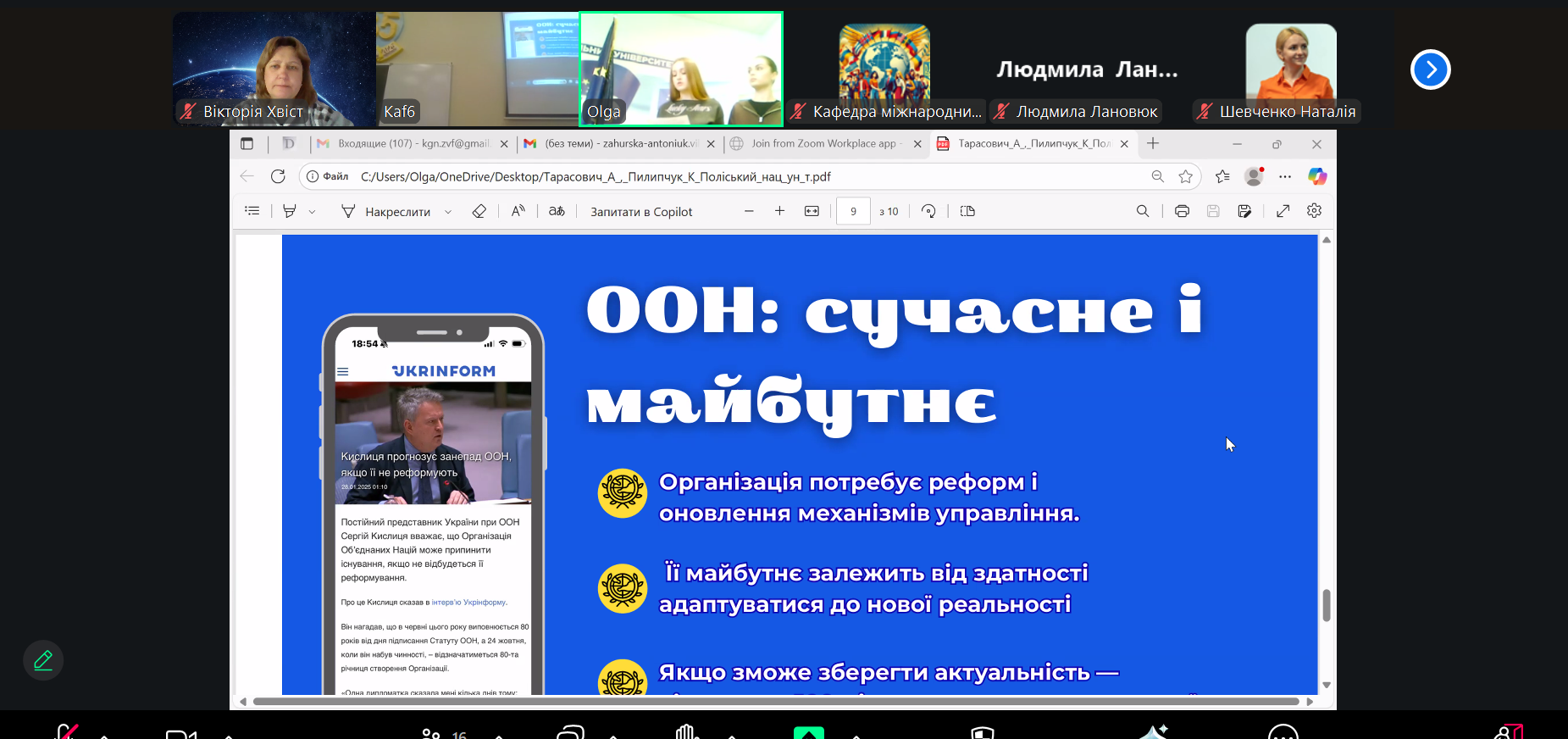Enter full screen PDF view
The image size is (1568, 739).
click(1283, 211)
